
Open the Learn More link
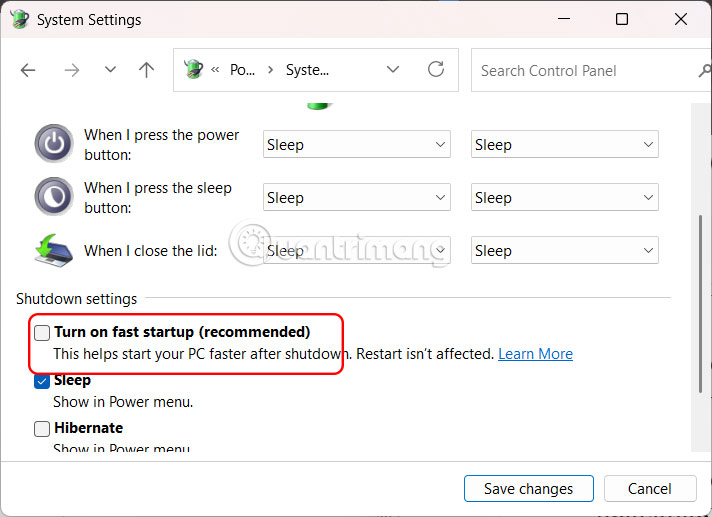click(x=535, y=354)
